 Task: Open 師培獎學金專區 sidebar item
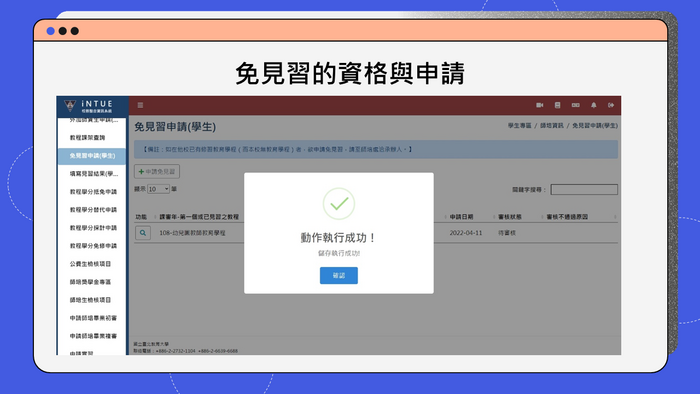pyautogui.click(x=90, y=282)
